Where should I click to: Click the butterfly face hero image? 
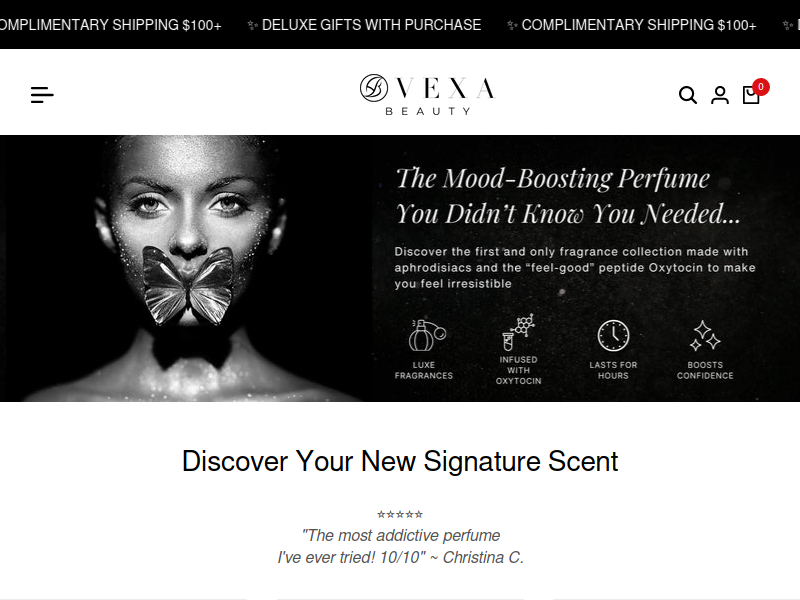186,268
